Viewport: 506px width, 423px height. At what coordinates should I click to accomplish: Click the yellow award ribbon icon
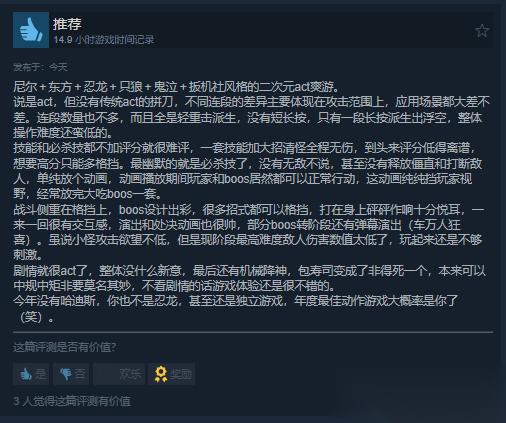click(161, 374)
